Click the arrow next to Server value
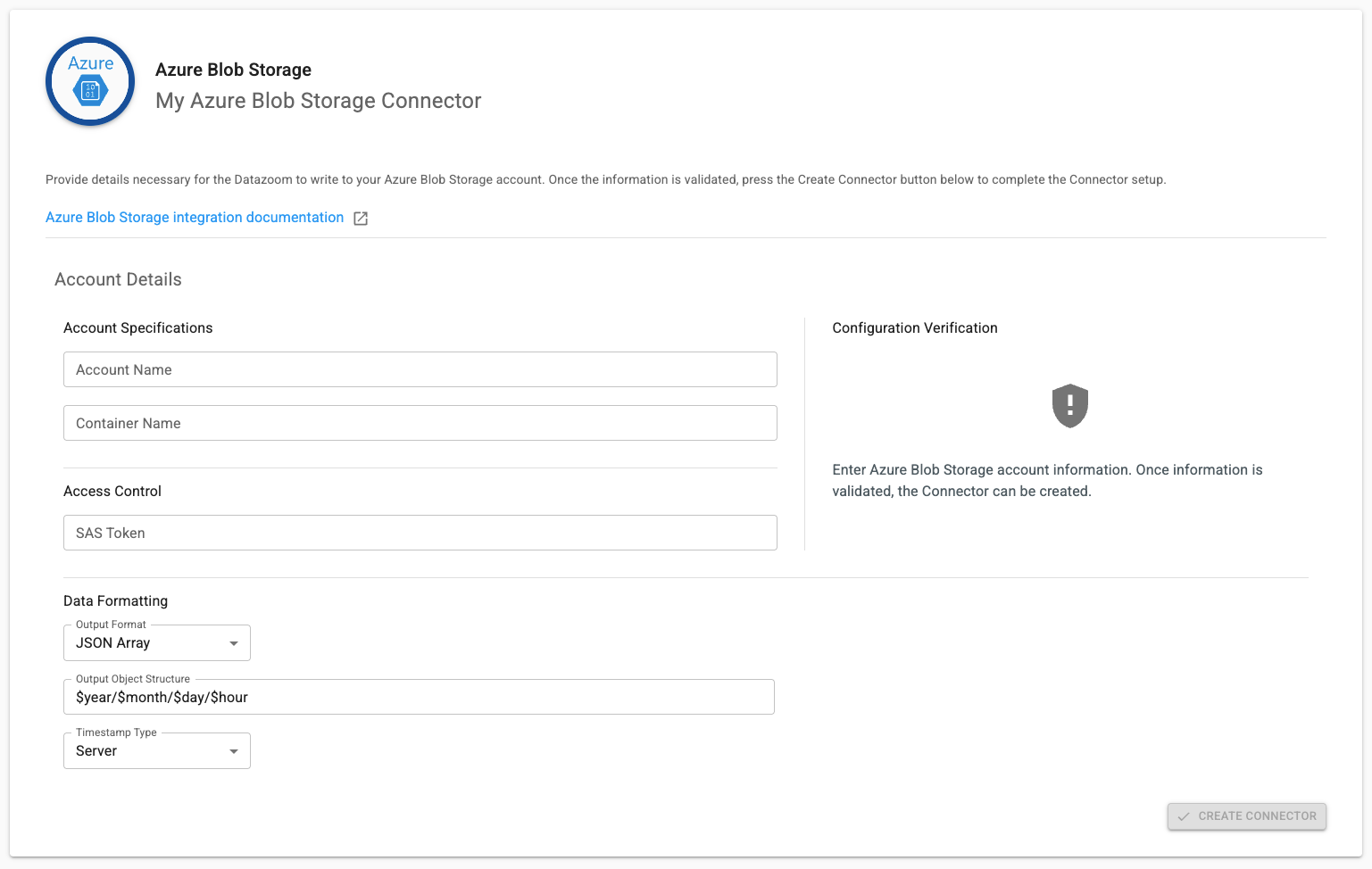 [x=234, y=751]
